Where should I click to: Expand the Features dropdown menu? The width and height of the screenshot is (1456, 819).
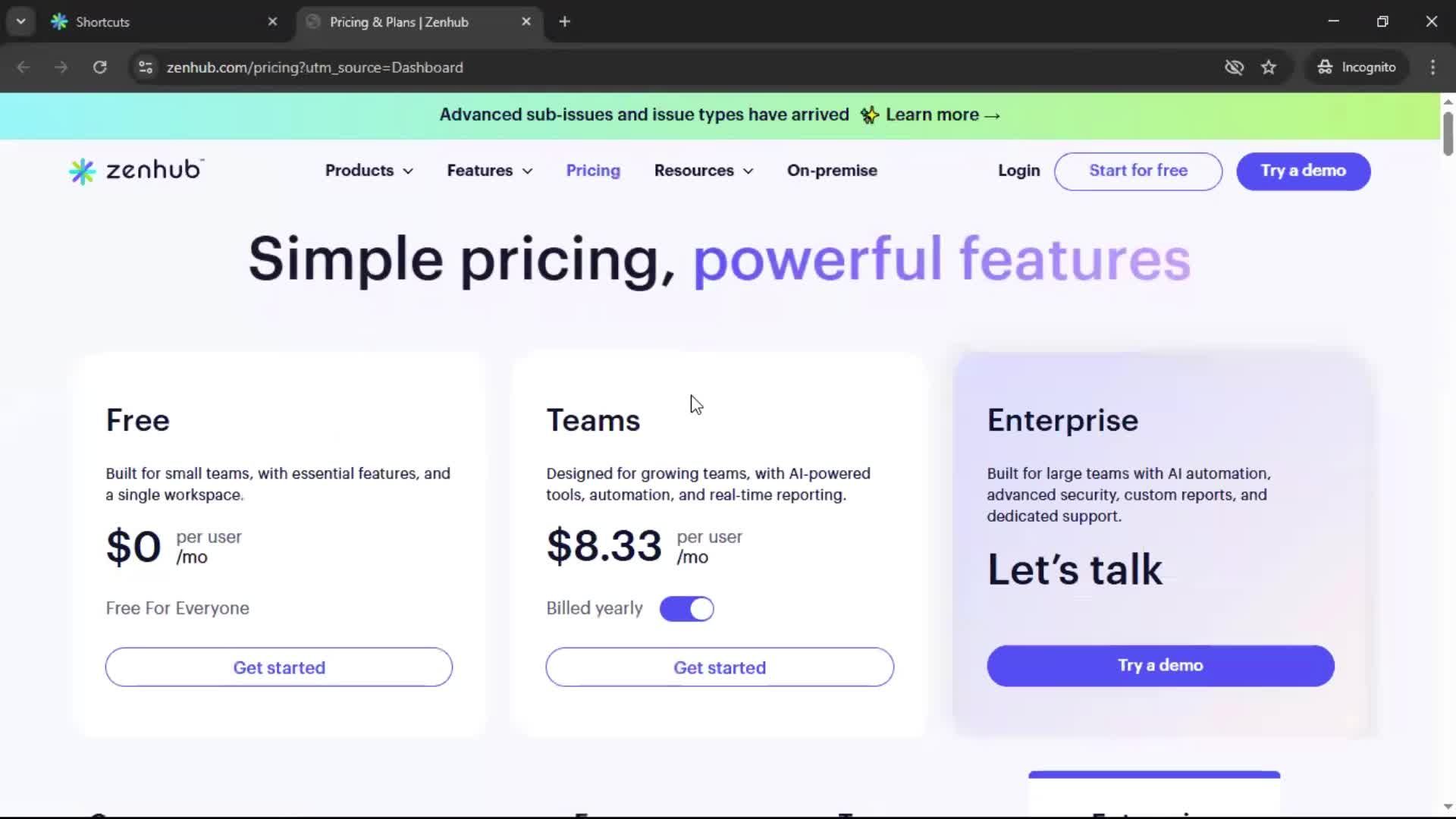(x=489, y=171)
